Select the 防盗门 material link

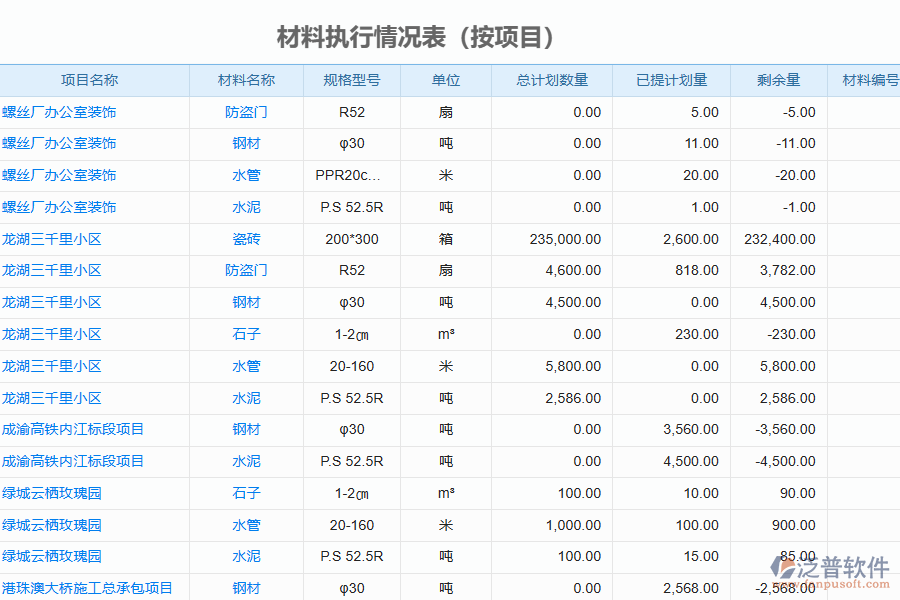point(246,112)
